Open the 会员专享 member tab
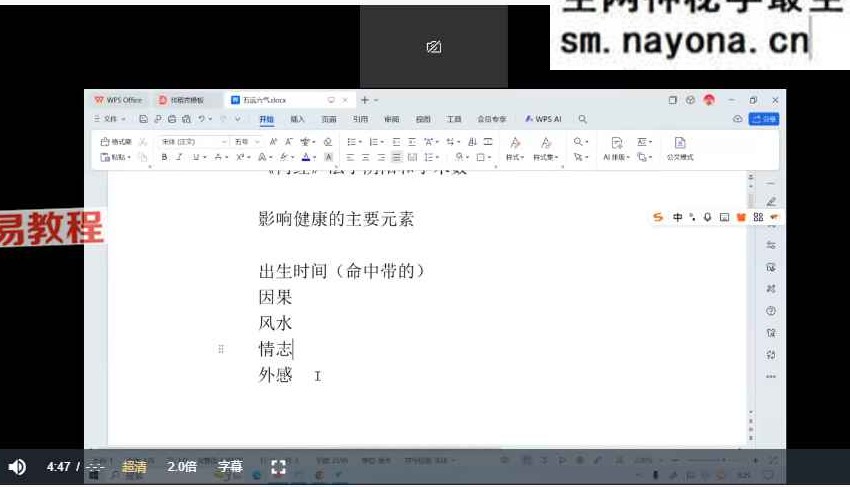 492,119
